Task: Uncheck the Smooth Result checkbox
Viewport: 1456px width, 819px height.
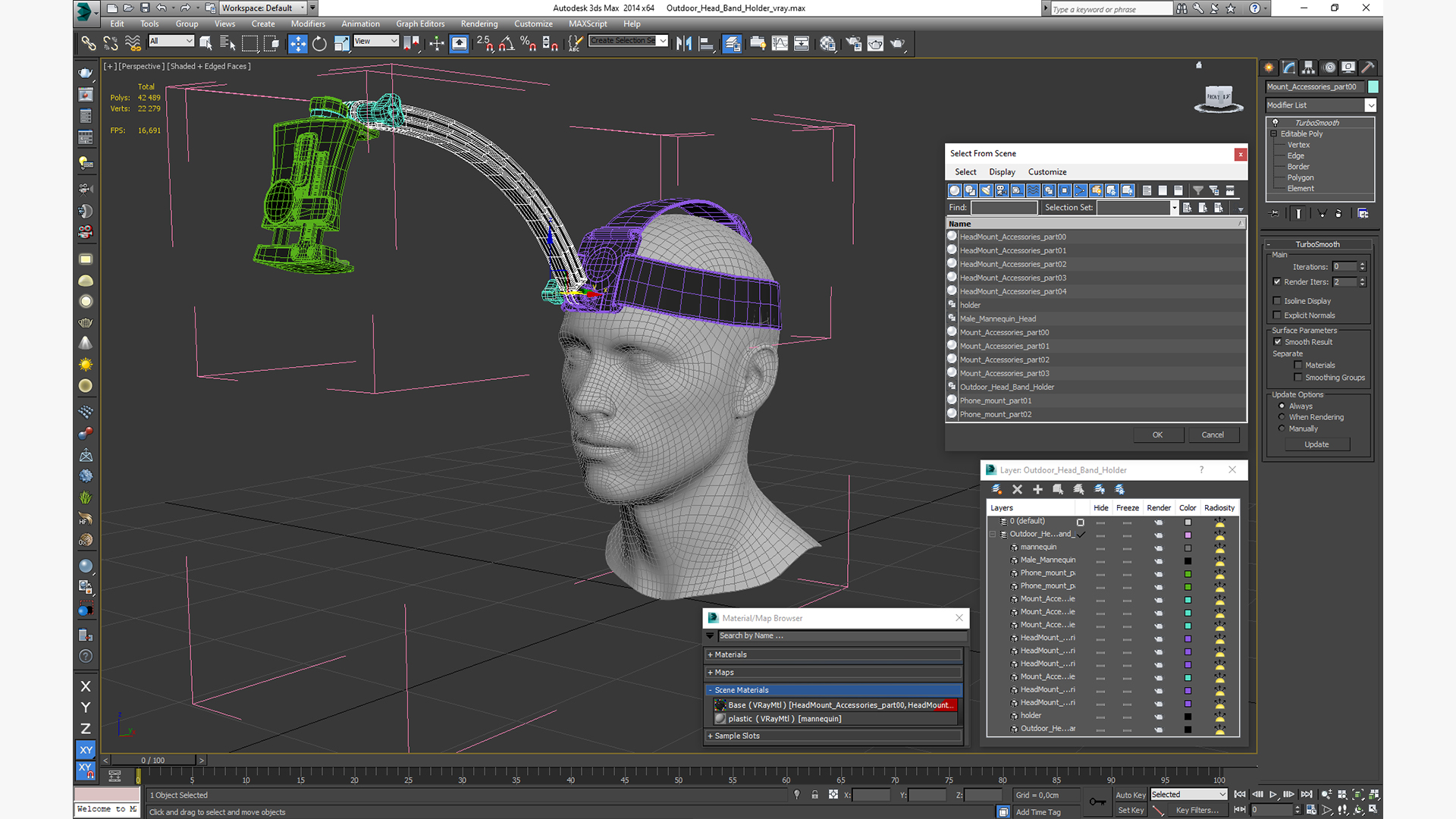Action: (x=1278, y=342)
